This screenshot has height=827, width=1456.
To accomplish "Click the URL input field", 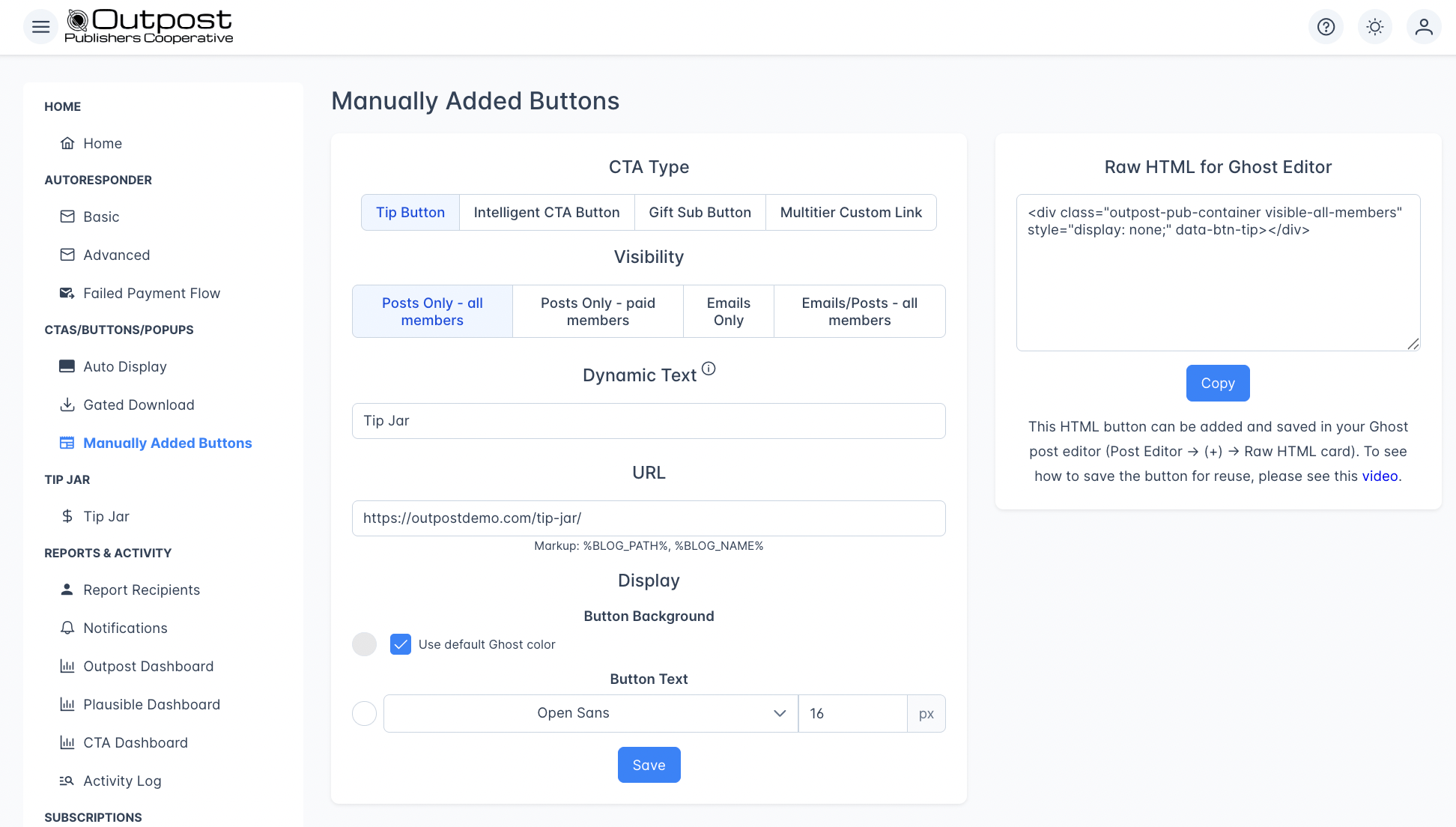I will (649, 518).
